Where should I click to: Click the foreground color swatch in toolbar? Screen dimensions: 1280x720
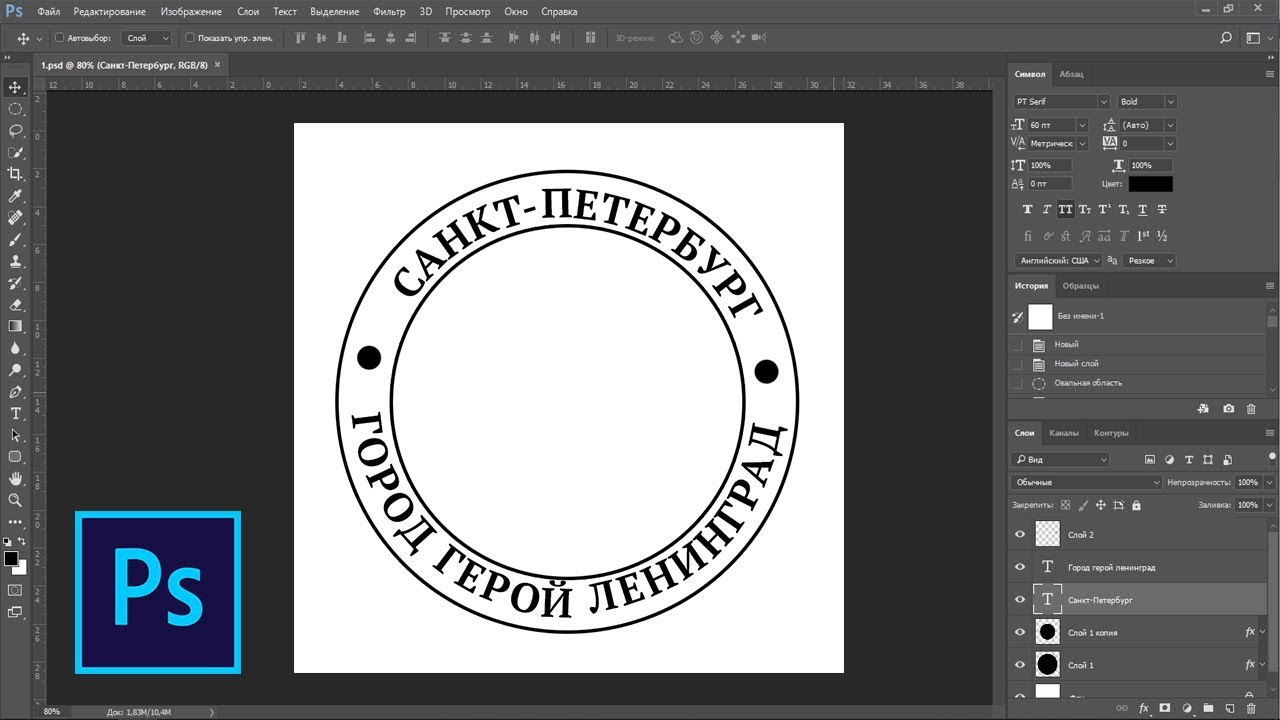(11, 559)
